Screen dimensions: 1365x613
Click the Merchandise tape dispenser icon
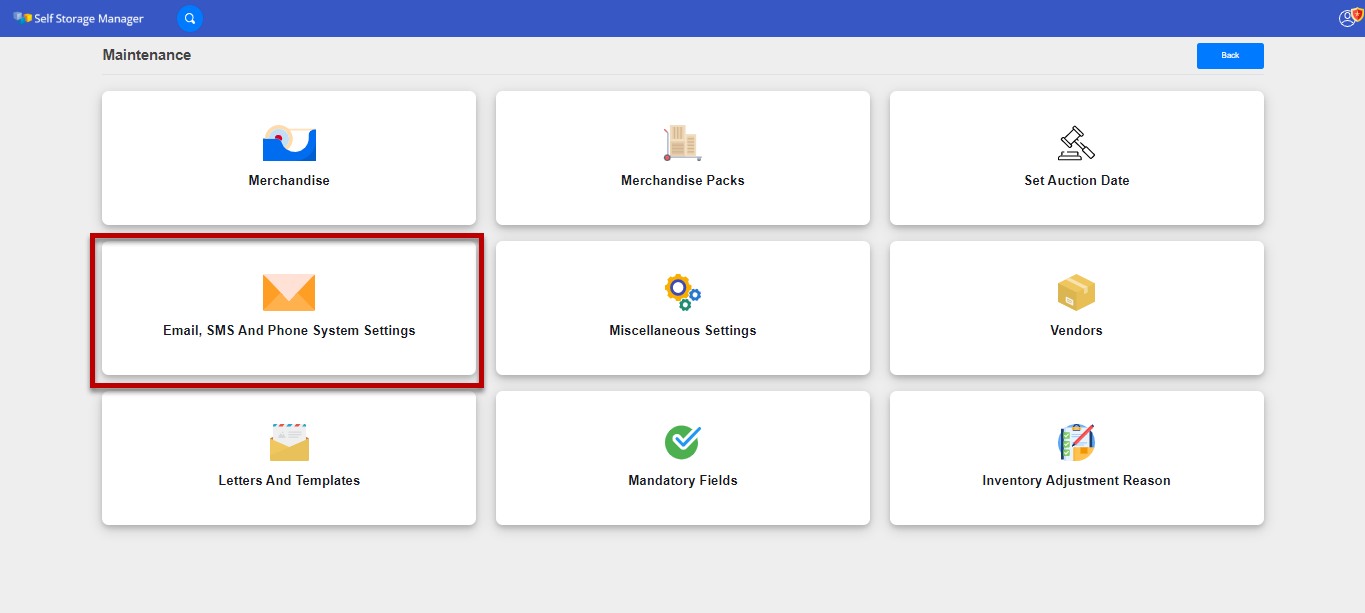[x=289, y=143]
